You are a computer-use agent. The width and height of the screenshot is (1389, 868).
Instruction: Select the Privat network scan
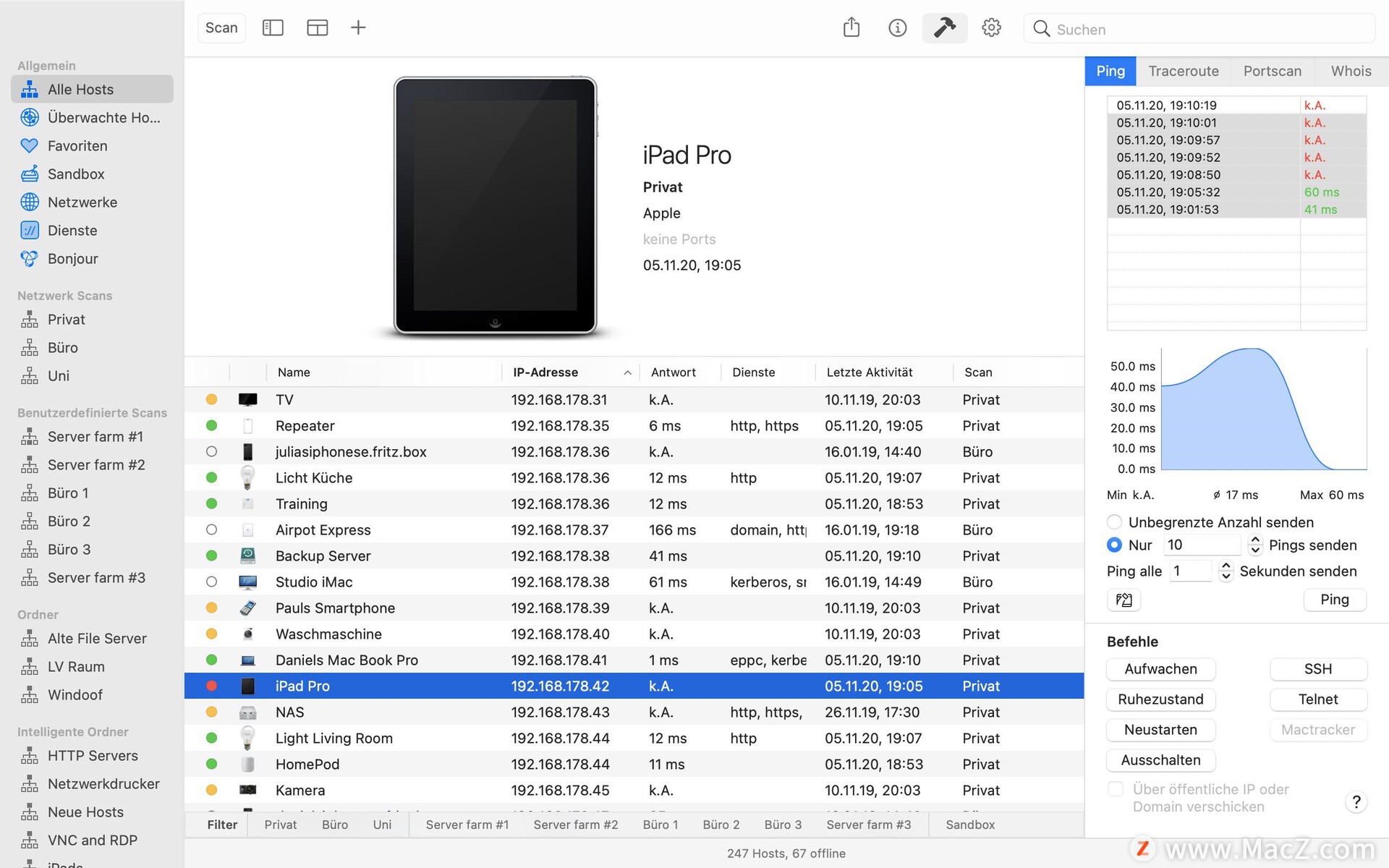click(x=92, y=319)
